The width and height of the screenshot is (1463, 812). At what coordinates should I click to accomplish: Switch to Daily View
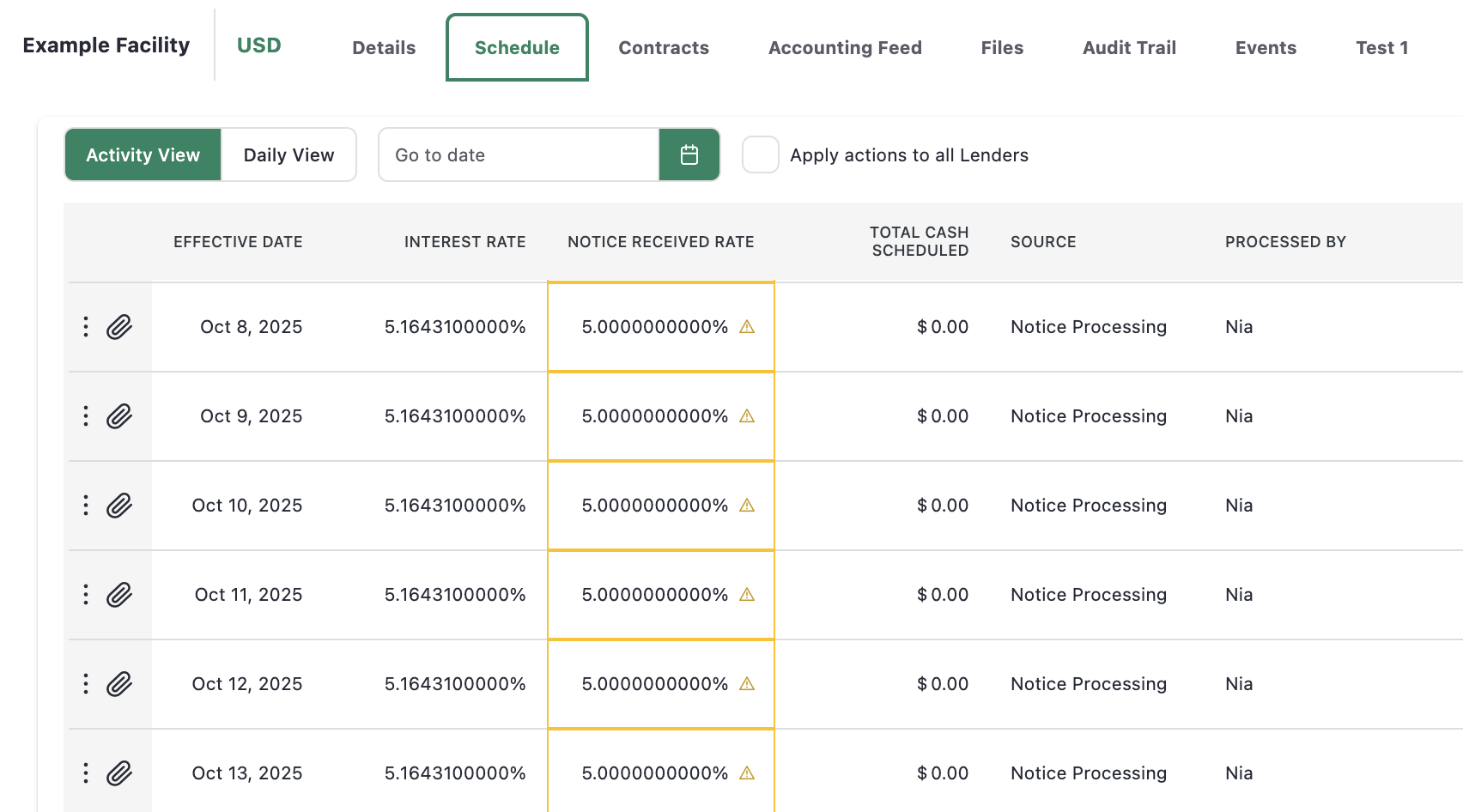[288, 155]
